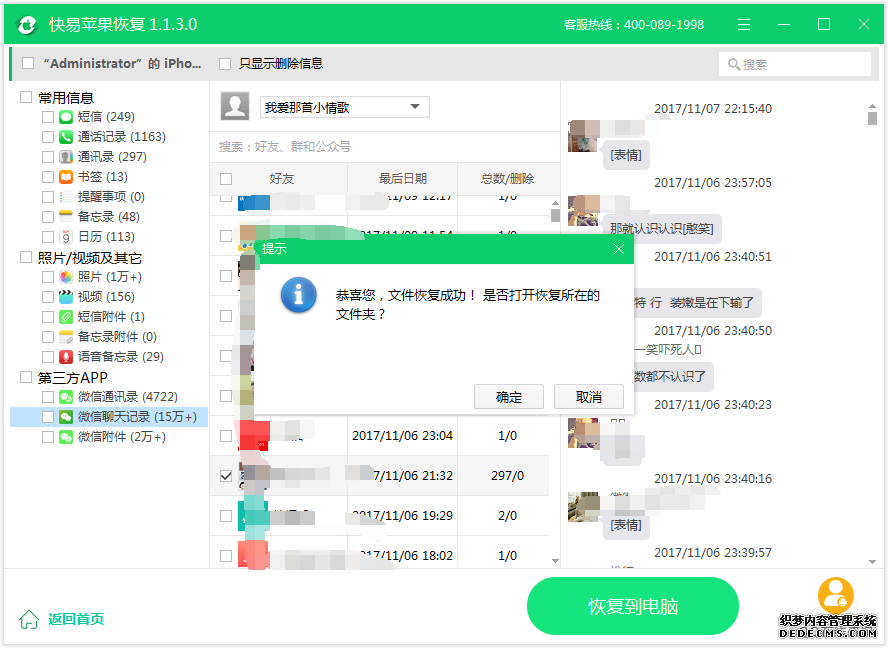Click the 返回首页 link
The height and width of the screenshot is (648, 888).
pos(76,619)
